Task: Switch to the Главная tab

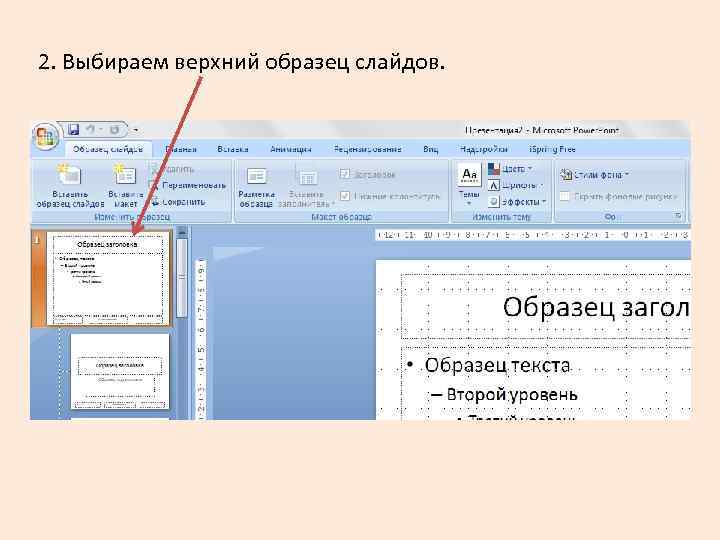Action: [x=181, y=150]
